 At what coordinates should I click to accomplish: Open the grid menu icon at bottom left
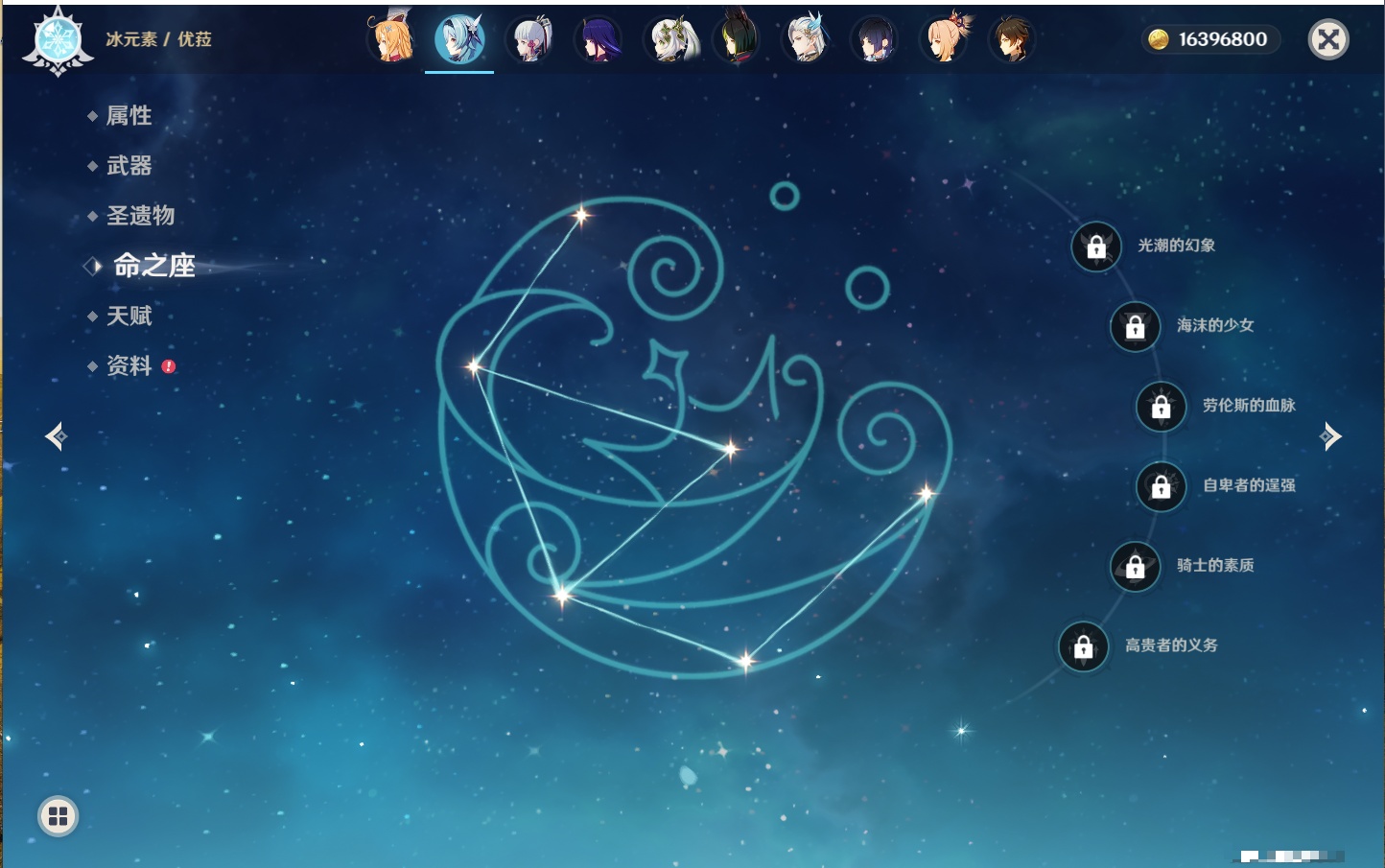pos(58,816)
